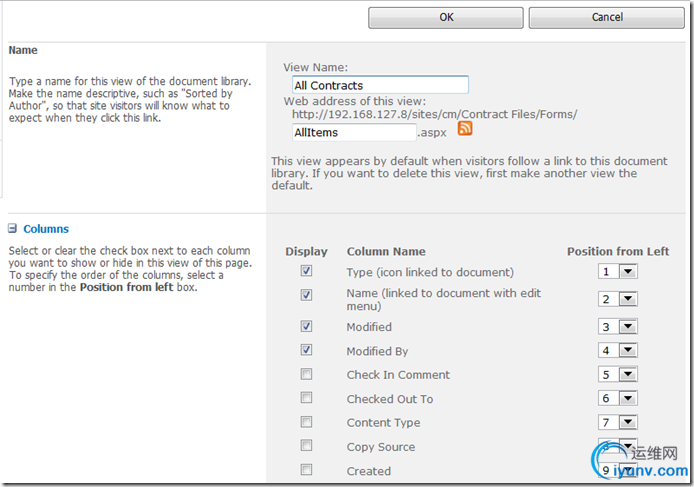Viewport: 694px width, 487px height.
Task: Uncheck the Name column display checkbox
Action: 306,295
